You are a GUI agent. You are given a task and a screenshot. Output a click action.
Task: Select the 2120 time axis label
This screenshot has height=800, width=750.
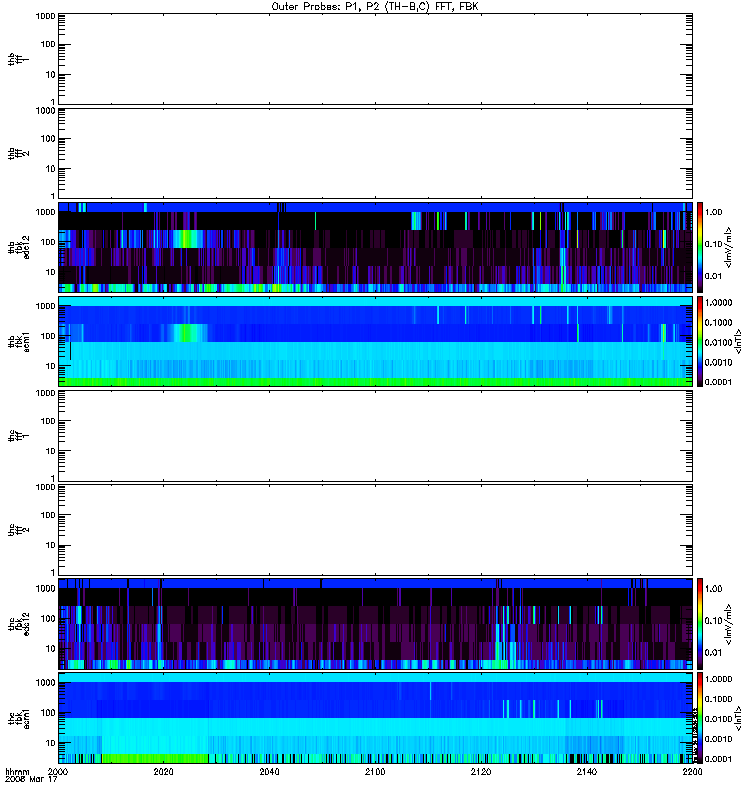(481, 772)
